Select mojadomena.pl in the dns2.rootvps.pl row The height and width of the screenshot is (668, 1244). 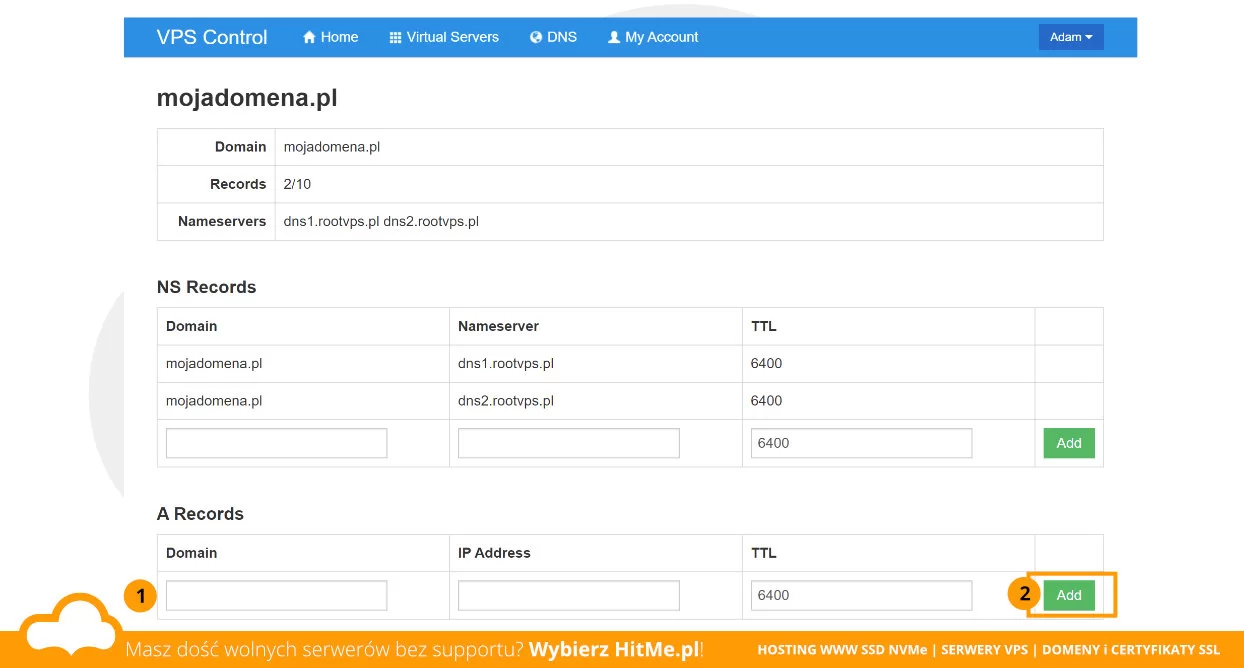214,400
